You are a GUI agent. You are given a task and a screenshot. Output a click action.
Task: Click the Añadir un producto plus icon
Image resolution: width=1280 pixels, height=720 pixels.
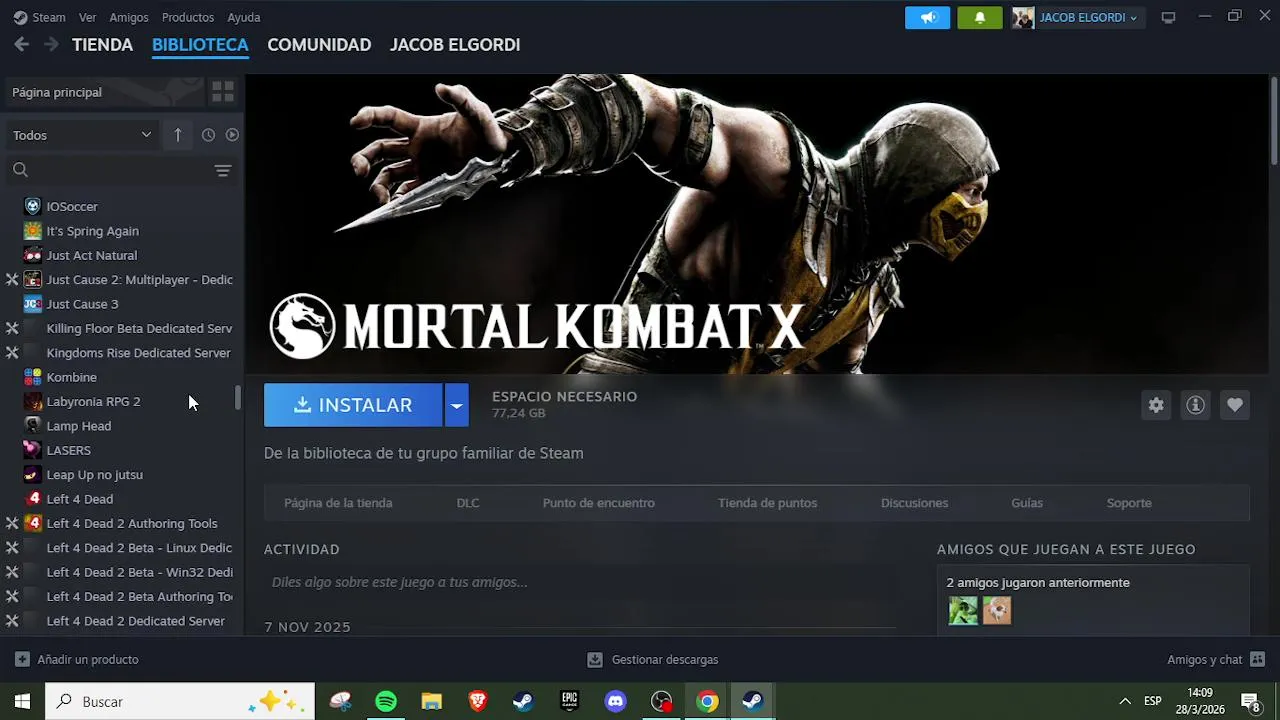pos(22,660)
